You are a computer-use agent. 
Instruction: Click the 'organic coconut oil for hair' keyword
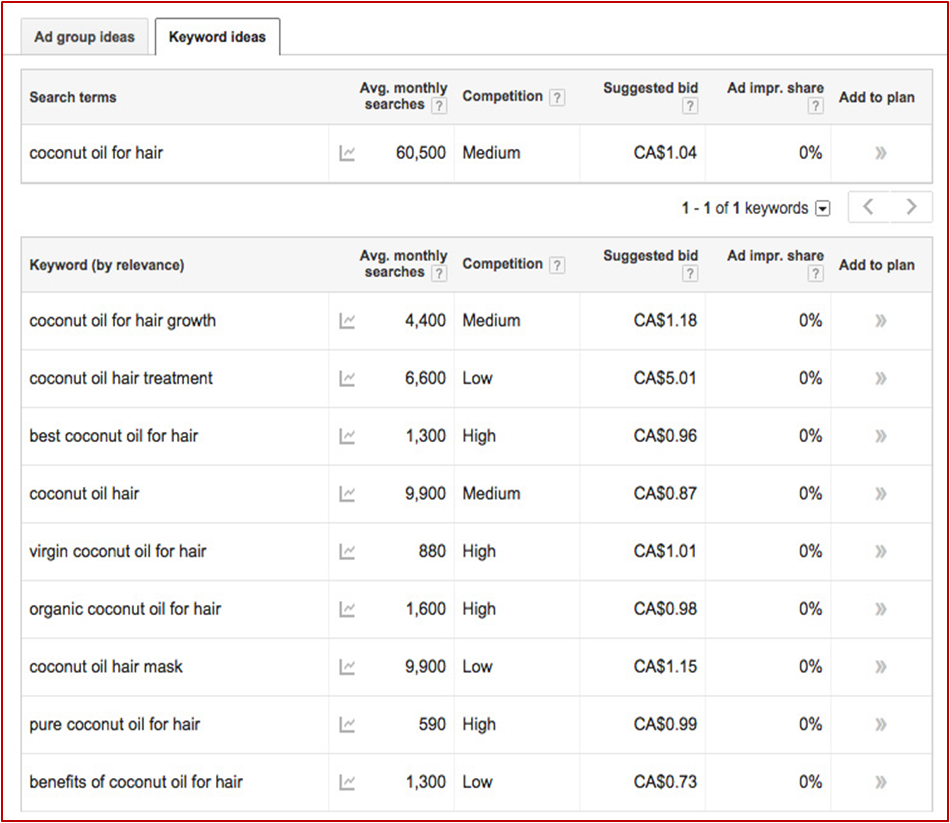(x=125, y=609)
